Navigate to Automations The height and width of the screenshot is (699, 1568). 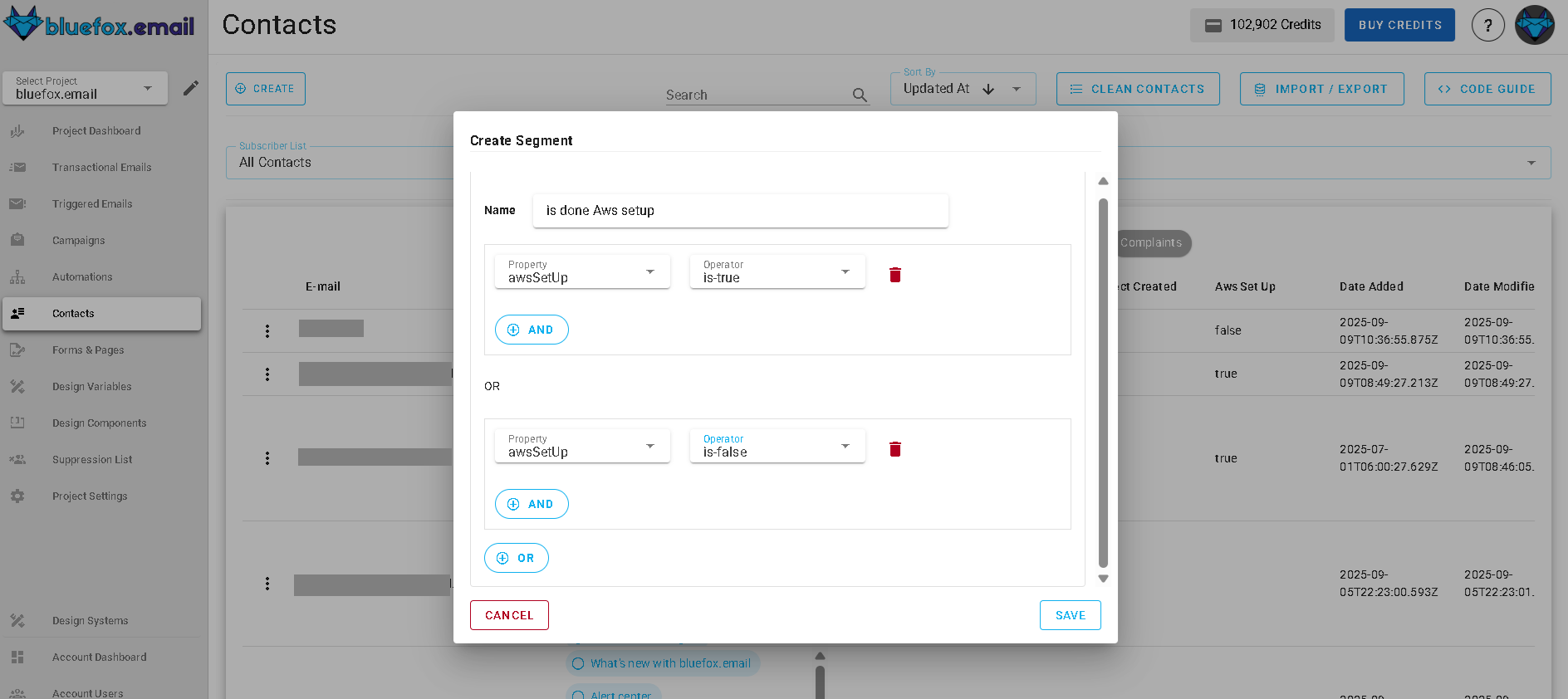(x=82, y=277)
